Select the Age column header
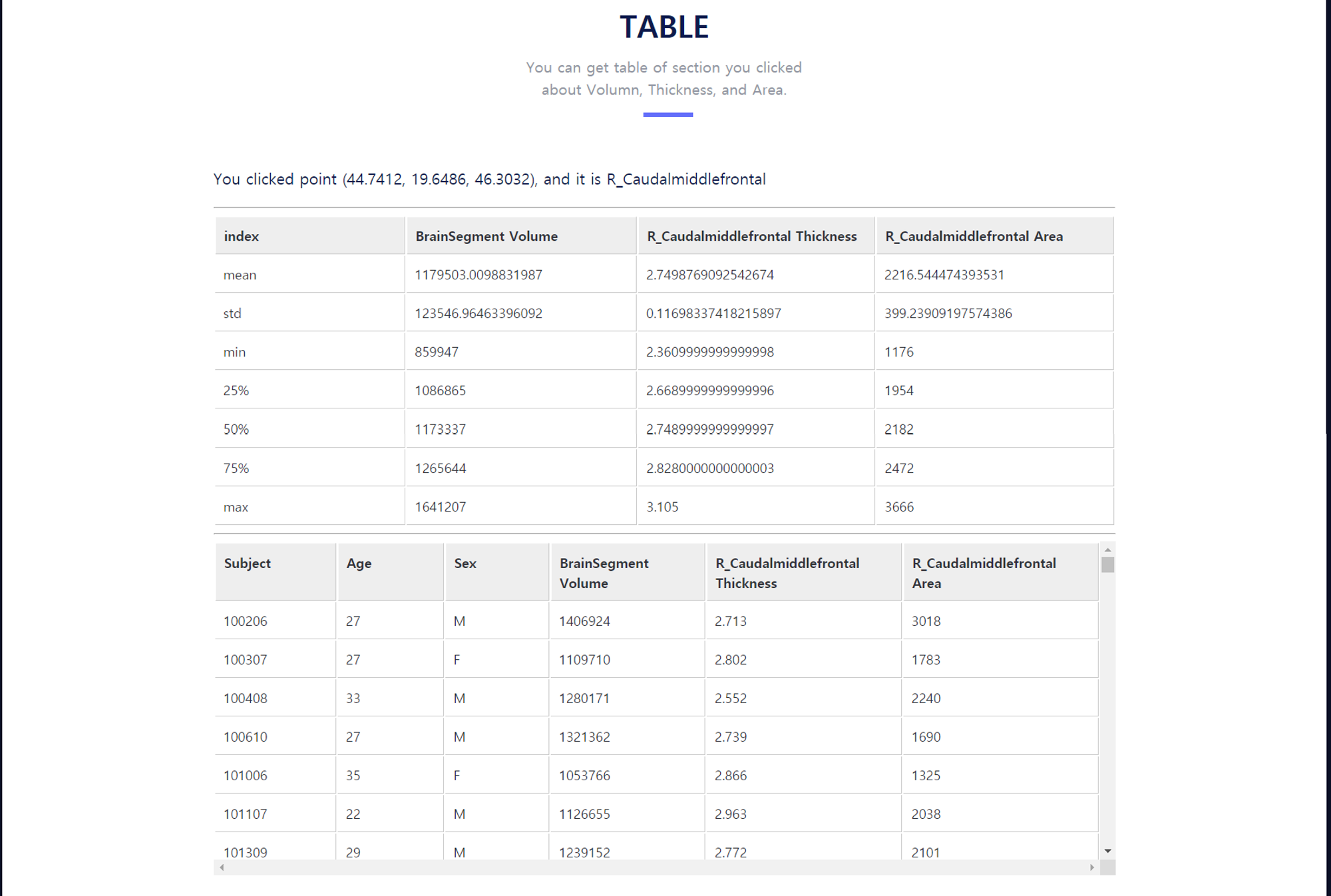 click(x=358, y=563)
